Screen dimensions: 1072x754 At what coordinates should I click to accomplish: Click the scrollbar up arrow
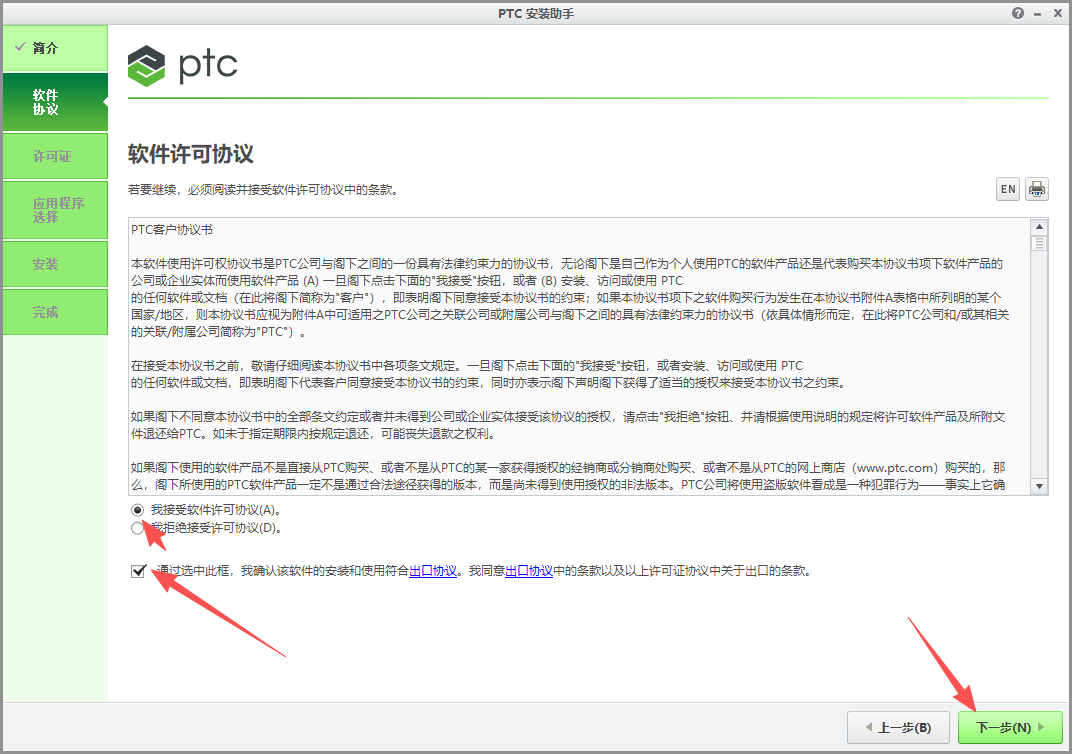[1040, 227]
